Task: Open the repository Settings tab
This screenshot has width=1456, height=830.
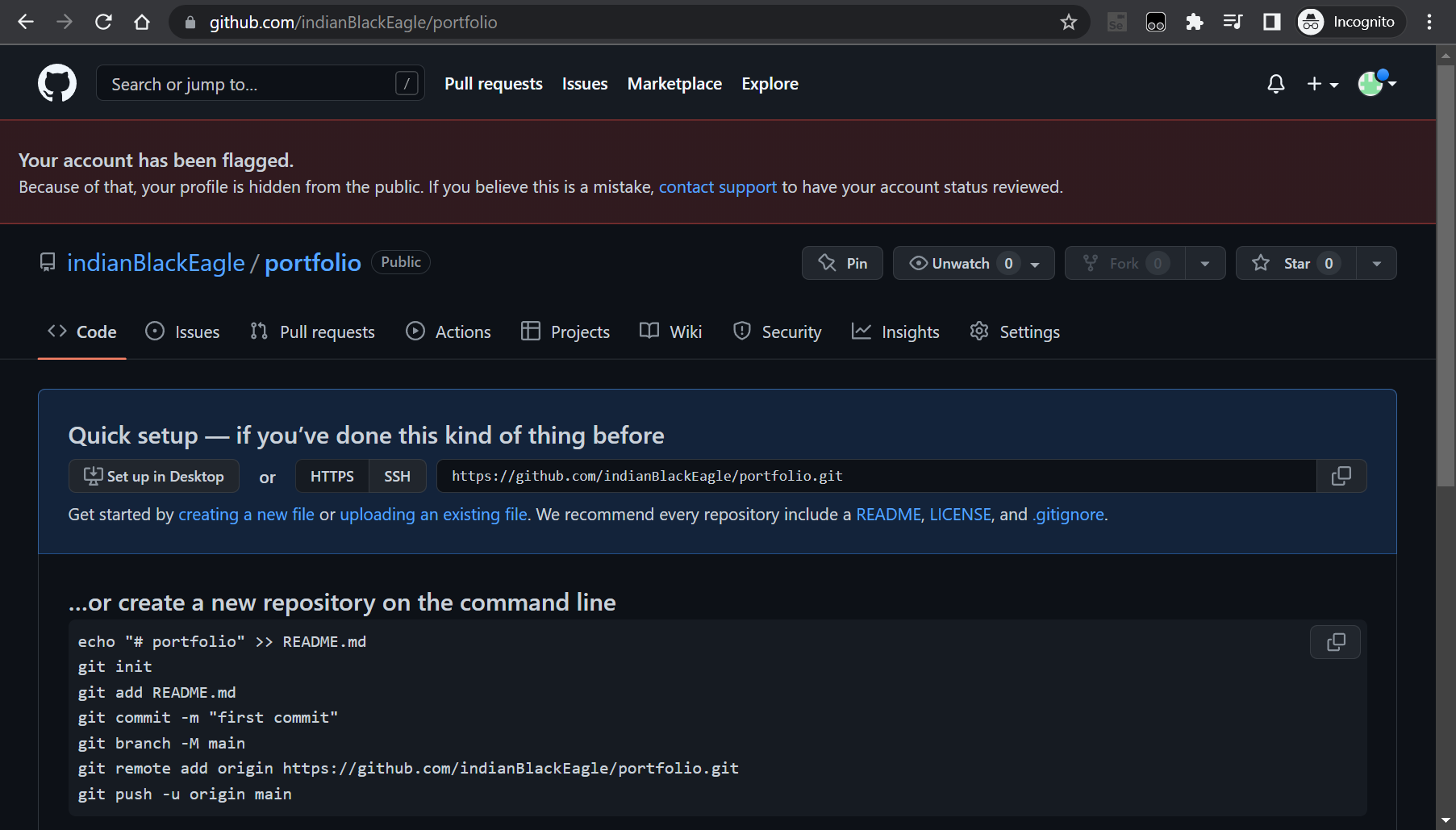Action: pyautogui.click(x=1015, y=332)
